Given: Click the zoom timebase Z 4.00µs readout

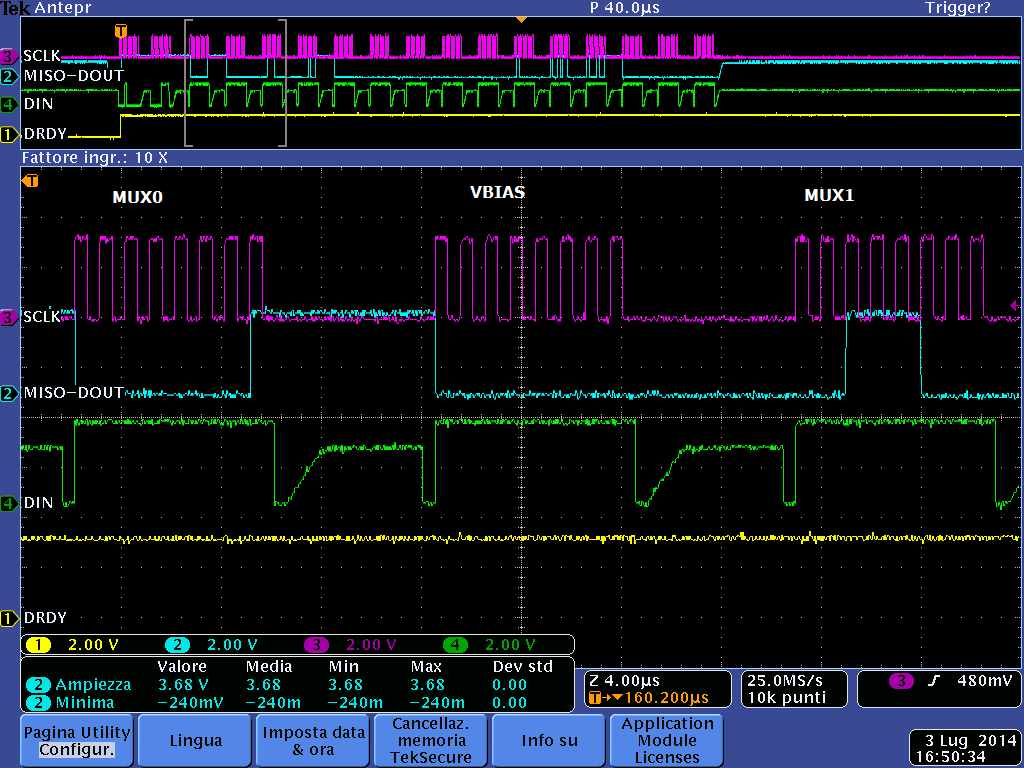Looking at the screenshot, I should [626, 680].
